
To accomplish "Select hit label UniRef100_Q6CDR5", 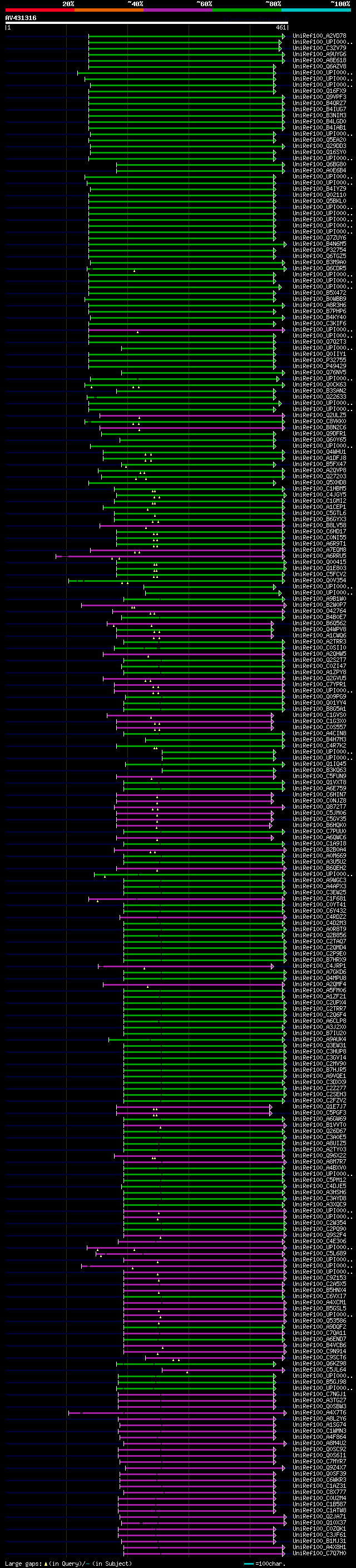I will point(319,269).
